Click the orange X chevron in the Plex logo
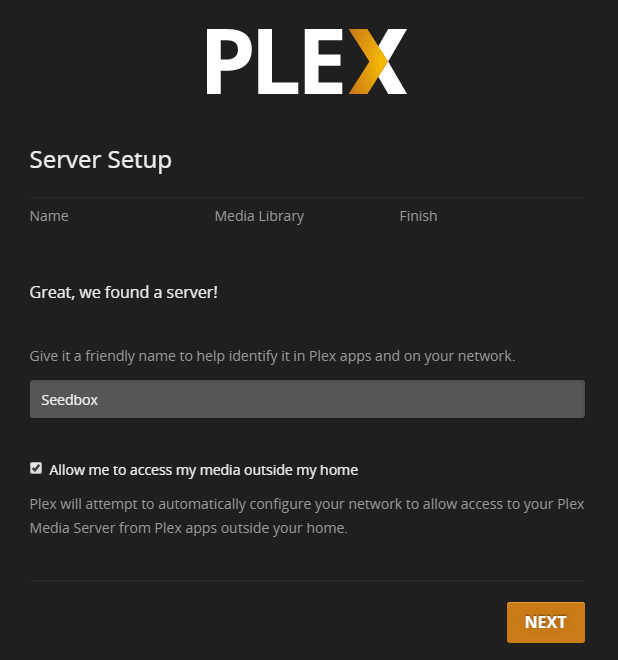Screen dimensions: 618x660 click(x=378, y=62)
